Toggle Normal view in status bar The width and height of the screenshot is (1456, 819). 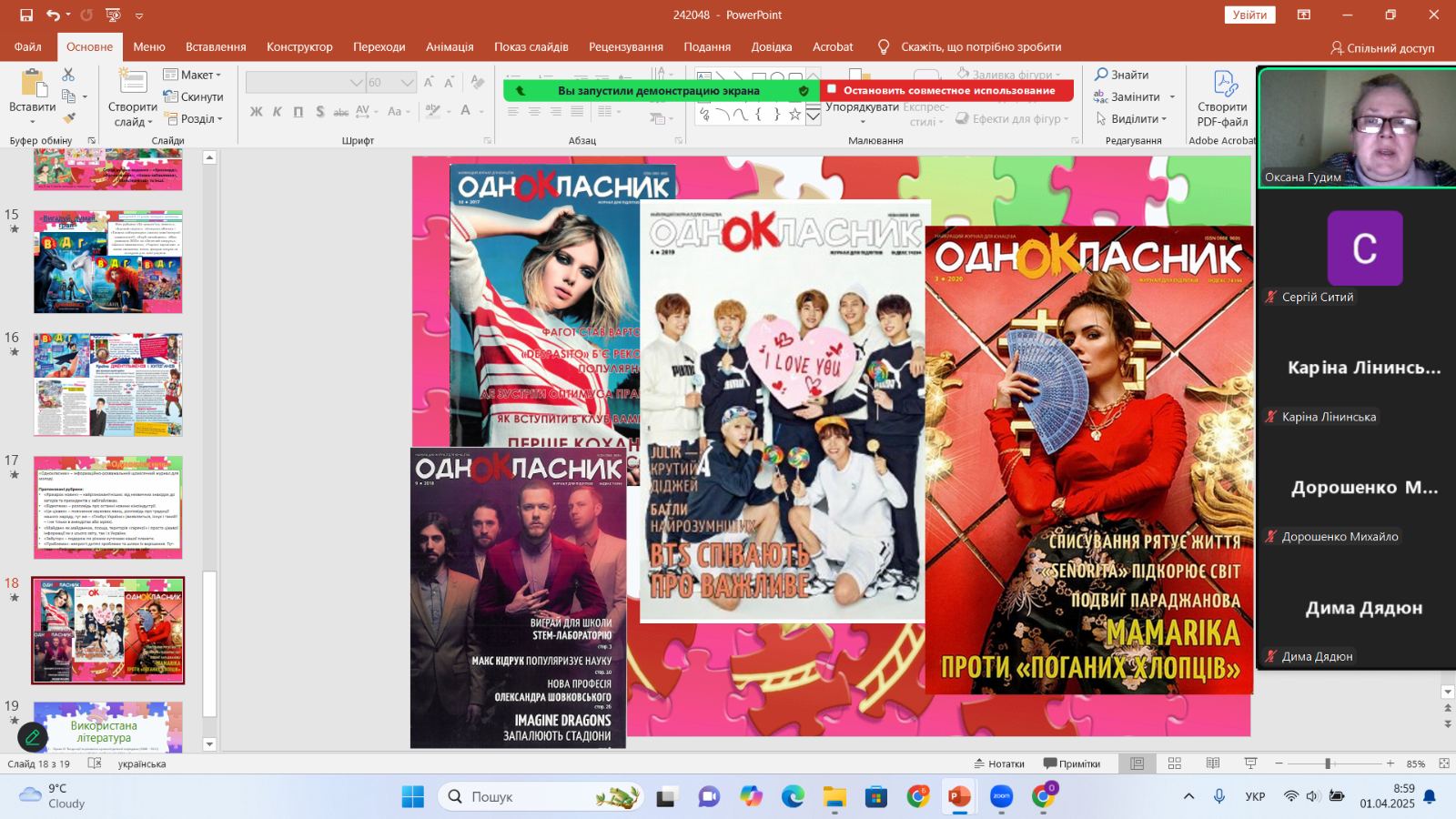[1137, 763]
